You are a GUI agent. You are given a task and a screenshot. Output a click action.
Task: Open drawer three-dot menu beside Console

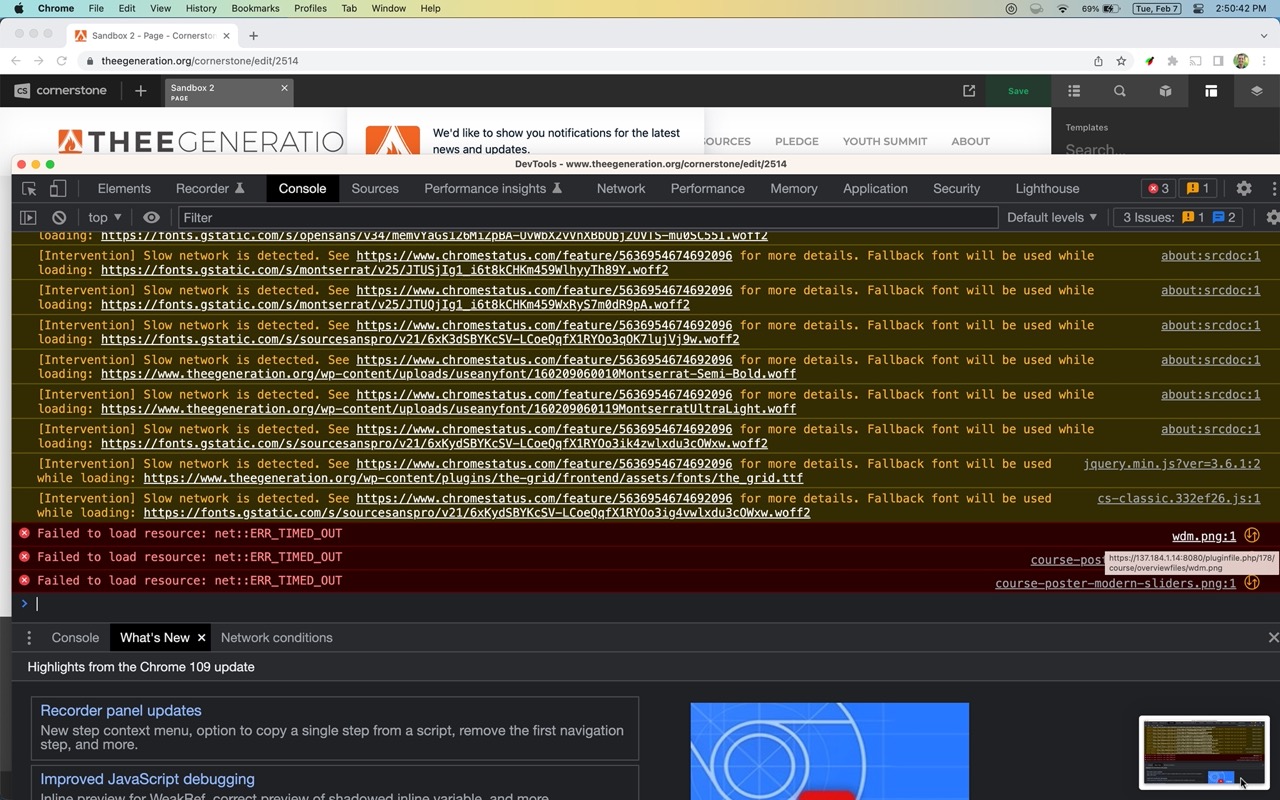pyautogui.click(x=29, y=638)
